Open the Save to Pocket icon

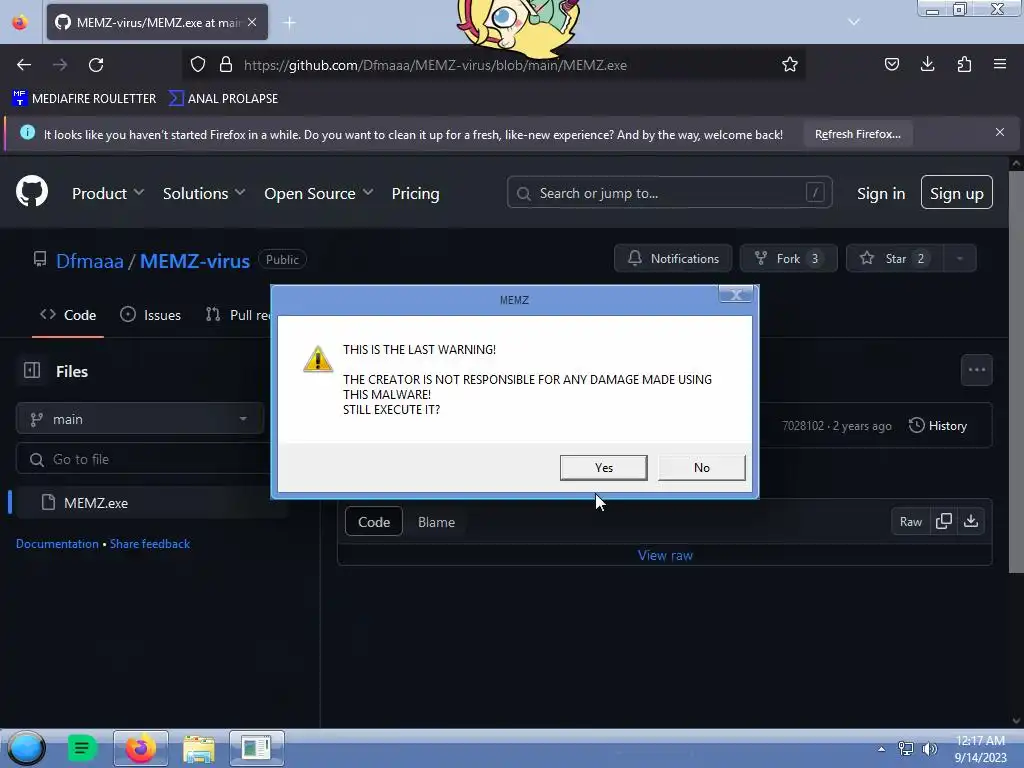coord(891,64)
